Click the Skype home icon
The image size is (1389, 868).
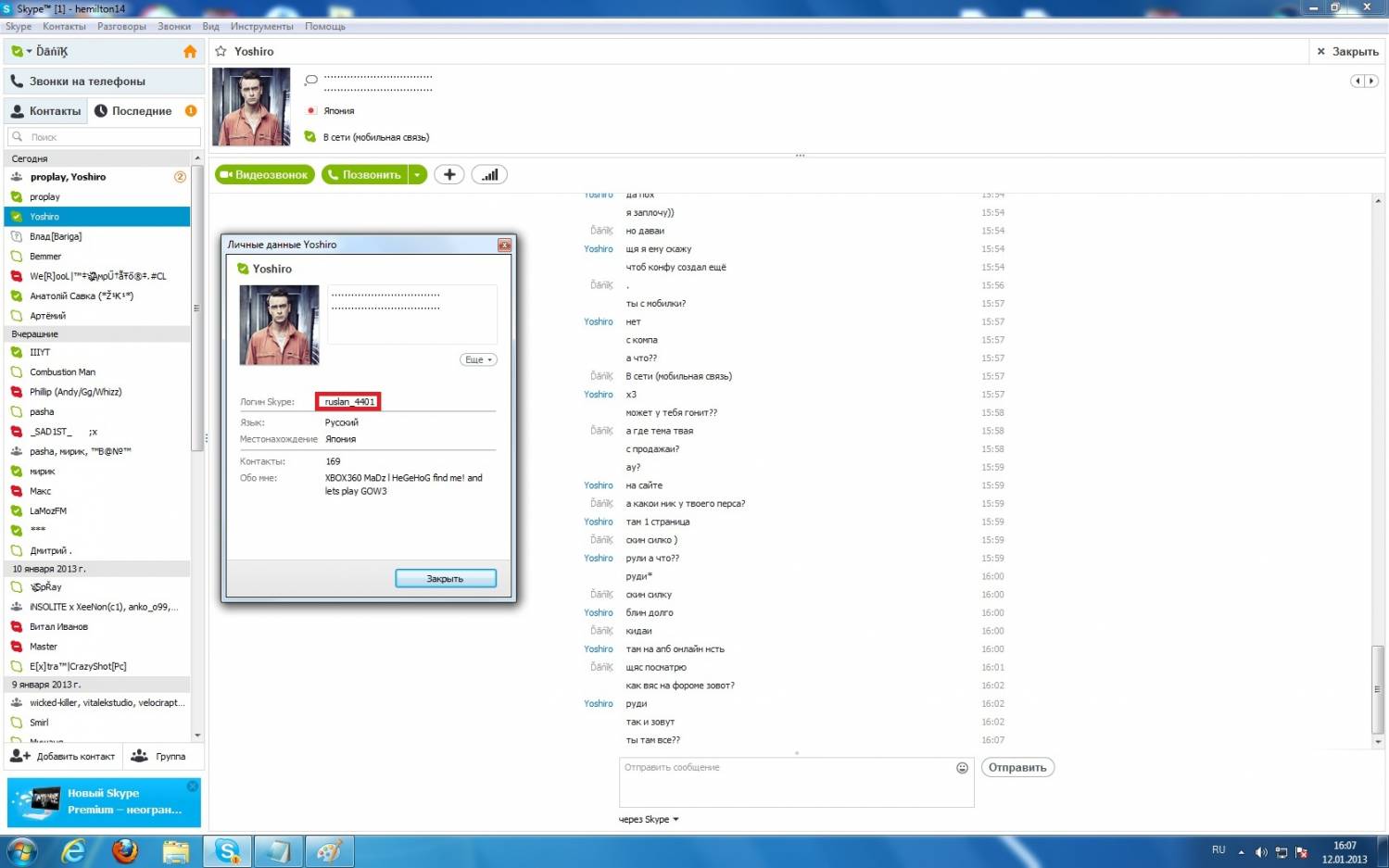click(190, 52)
